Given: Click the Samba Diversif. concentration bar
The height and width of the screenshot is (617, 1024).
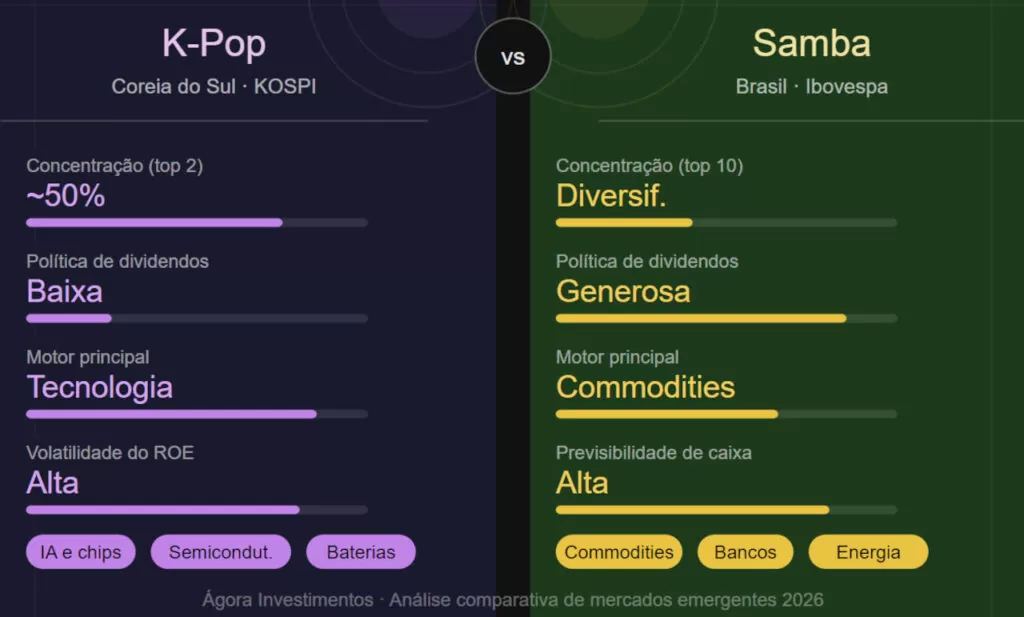Looking at the screenshot, I should pyautogui.click(x=726, y=222).
